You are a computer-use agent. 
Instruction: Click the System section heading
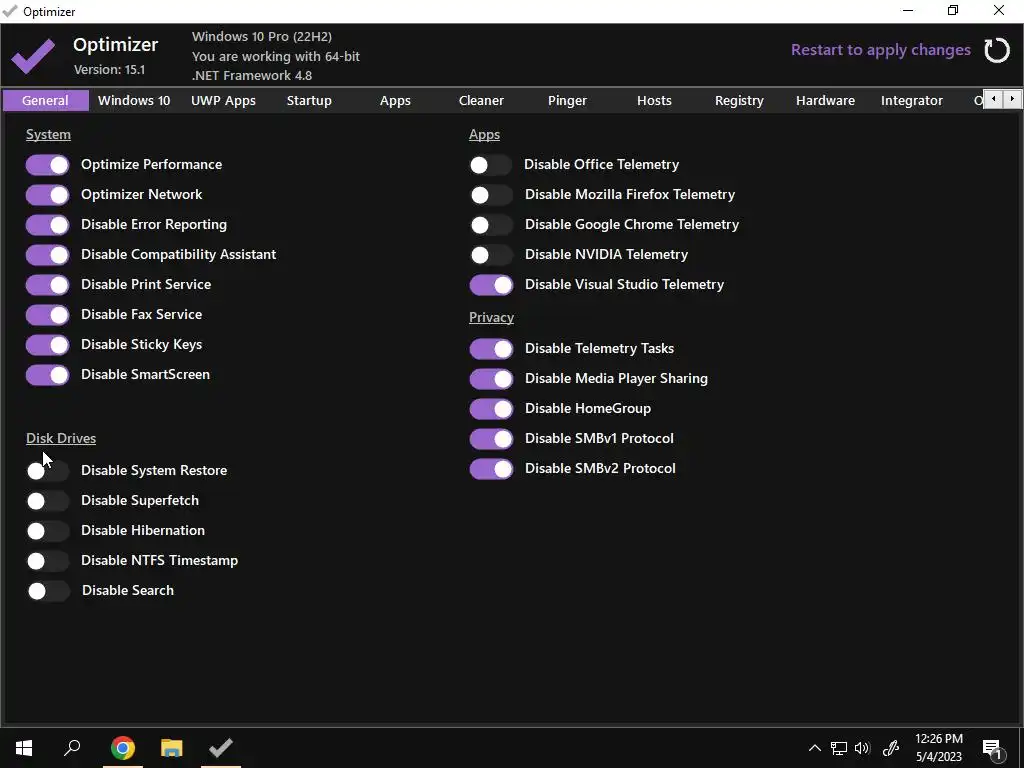(48, 135)
